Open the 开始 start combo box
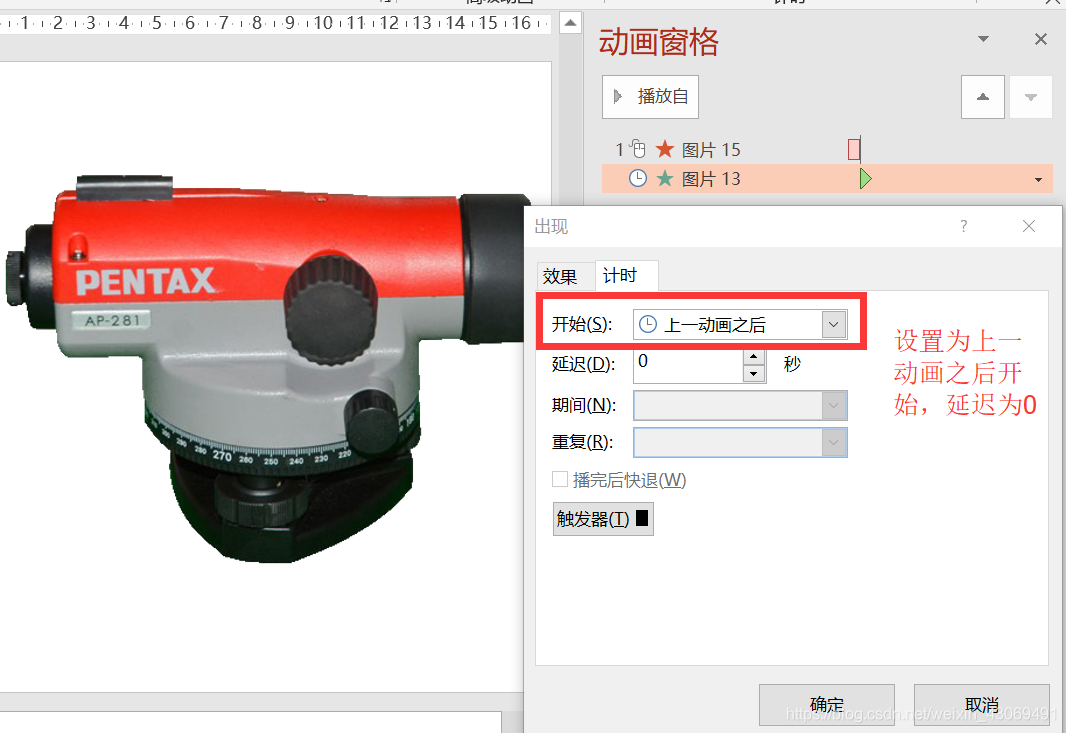The image size is (1066, 733). tap(740, 324)
